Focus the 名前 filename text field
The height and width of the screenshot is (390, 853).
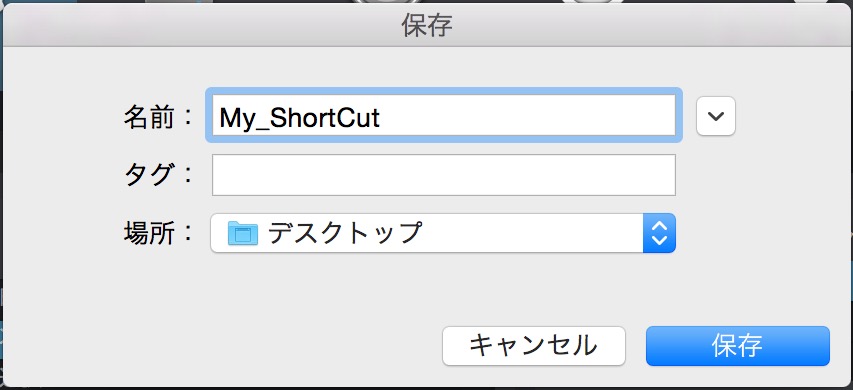click(444, 115)
